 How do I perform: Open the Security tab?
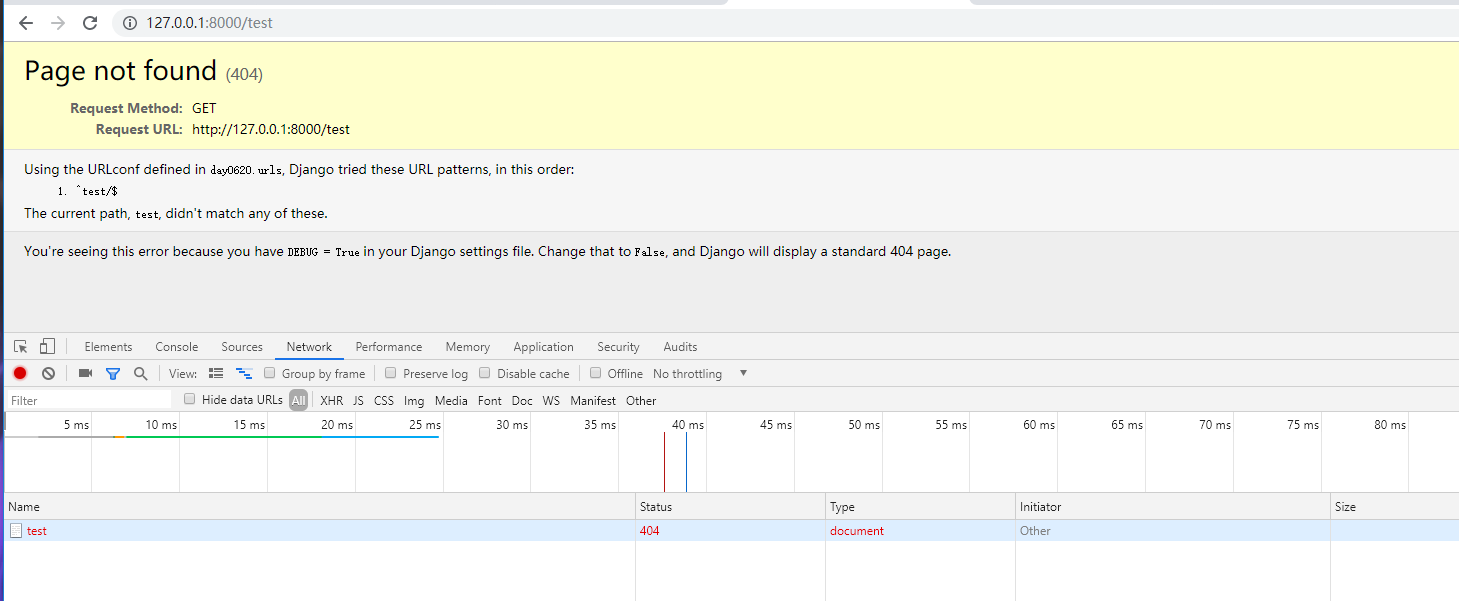click(x=618, y=347)
